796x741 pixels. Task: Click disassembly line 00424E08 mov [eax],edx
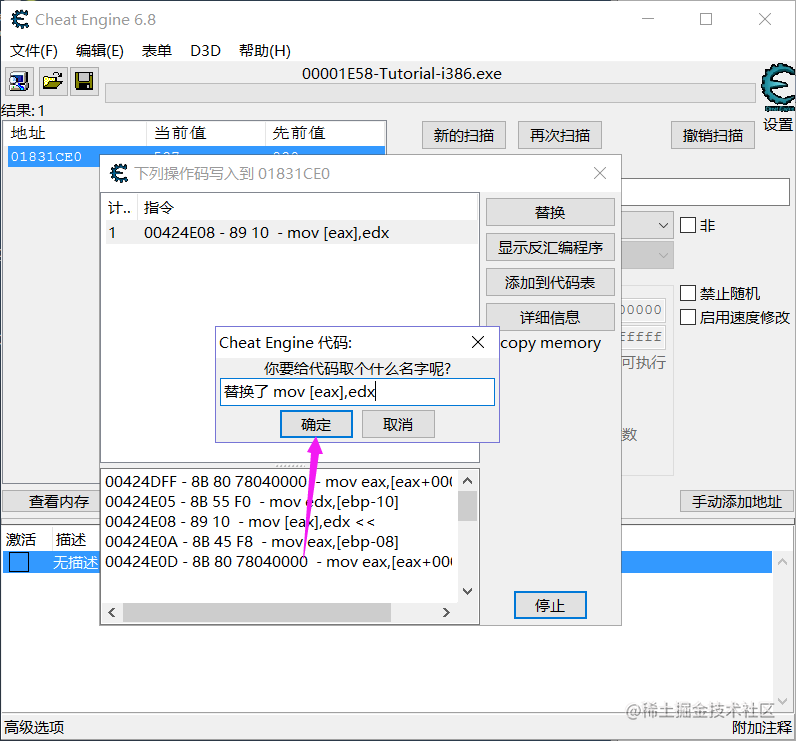[x=240, y=522]
